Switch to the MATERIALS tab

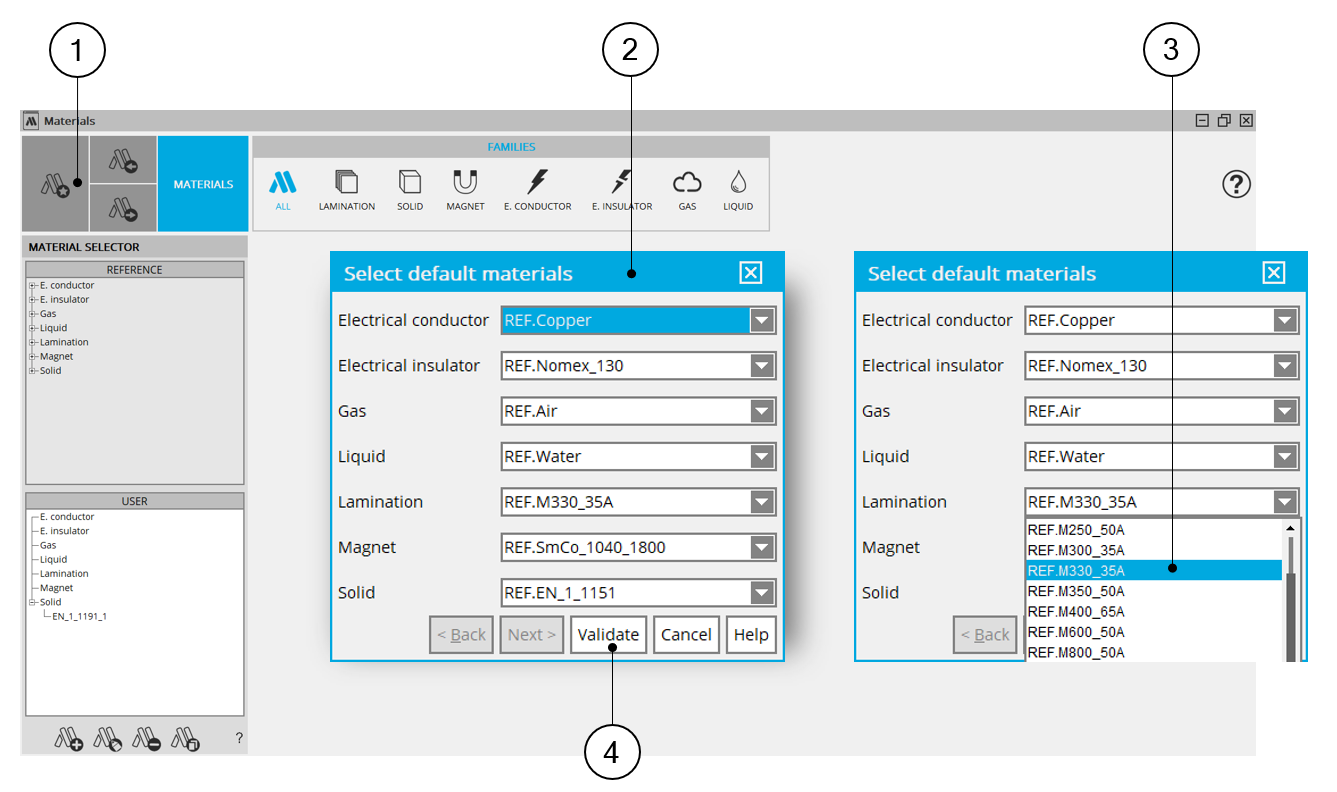(x=203, y=184)
